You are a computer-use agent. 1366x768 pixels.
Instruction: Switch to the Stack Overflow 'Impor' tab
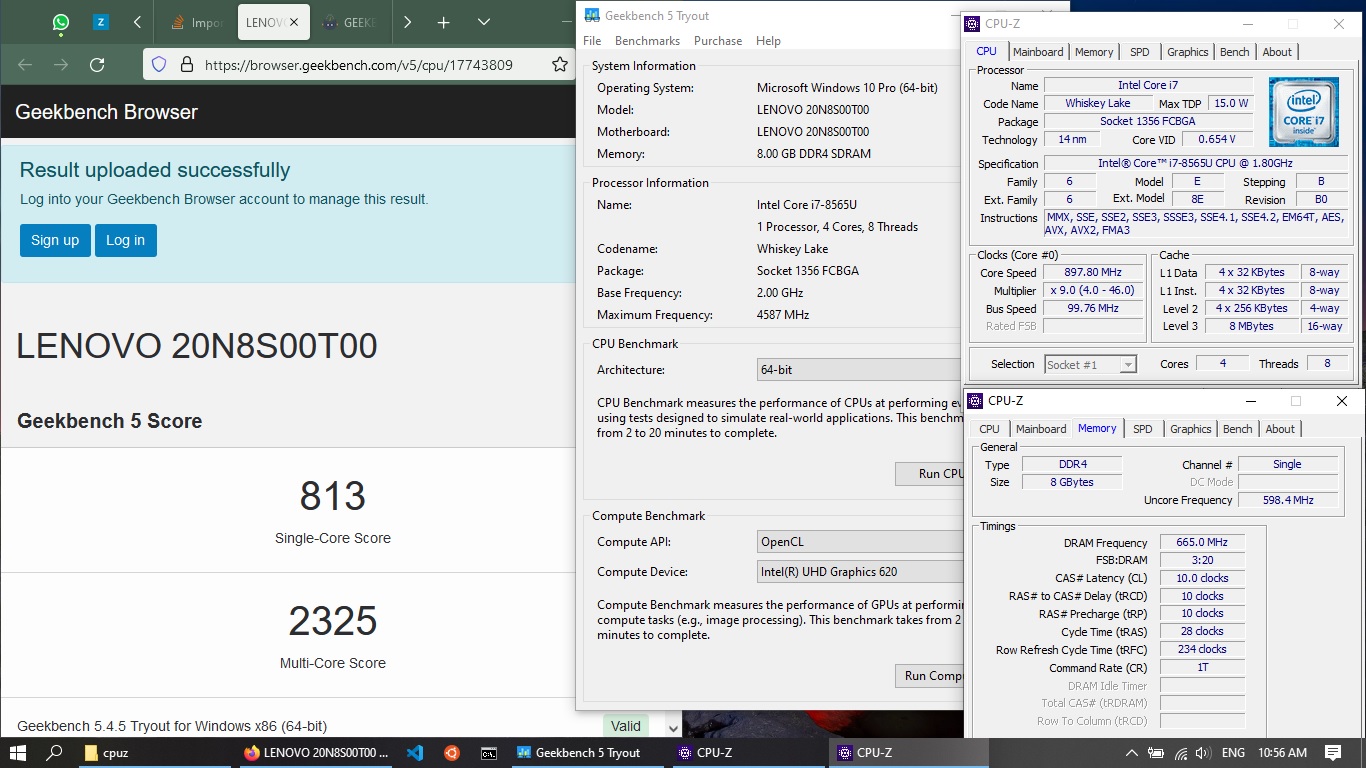[x=196, y=22]
